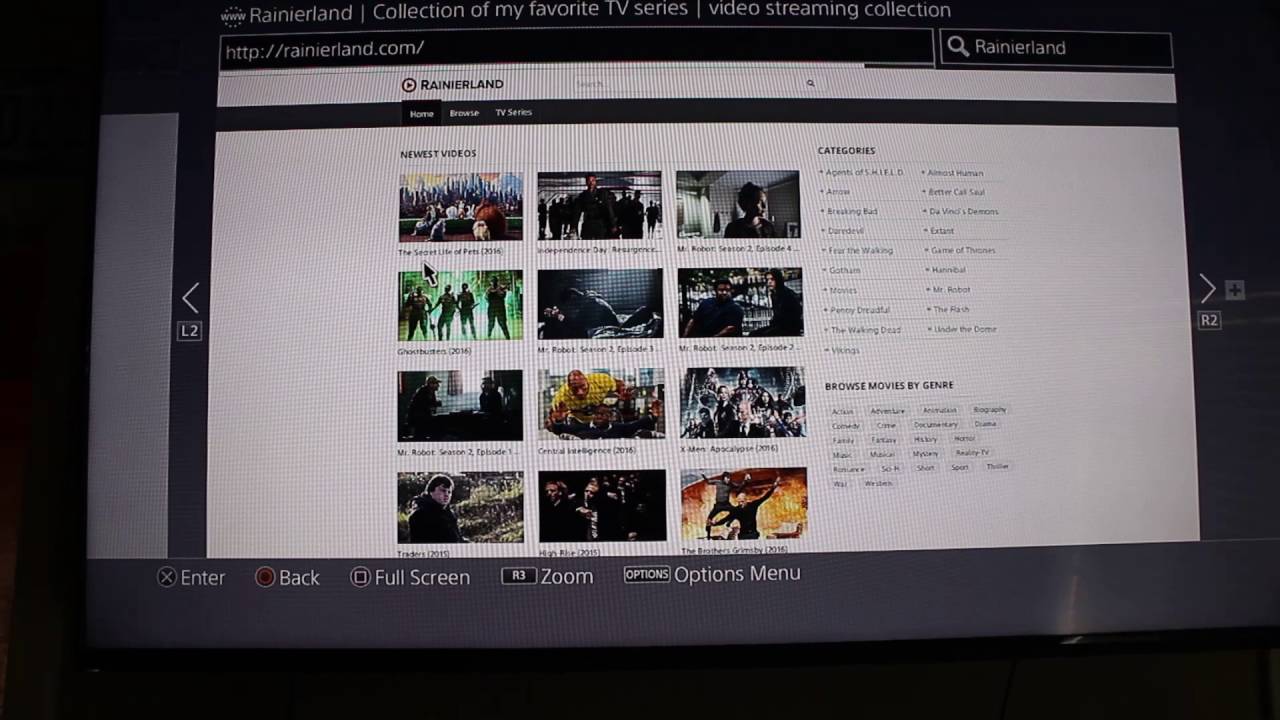Open The Flash category link

[x=951, y=310]
